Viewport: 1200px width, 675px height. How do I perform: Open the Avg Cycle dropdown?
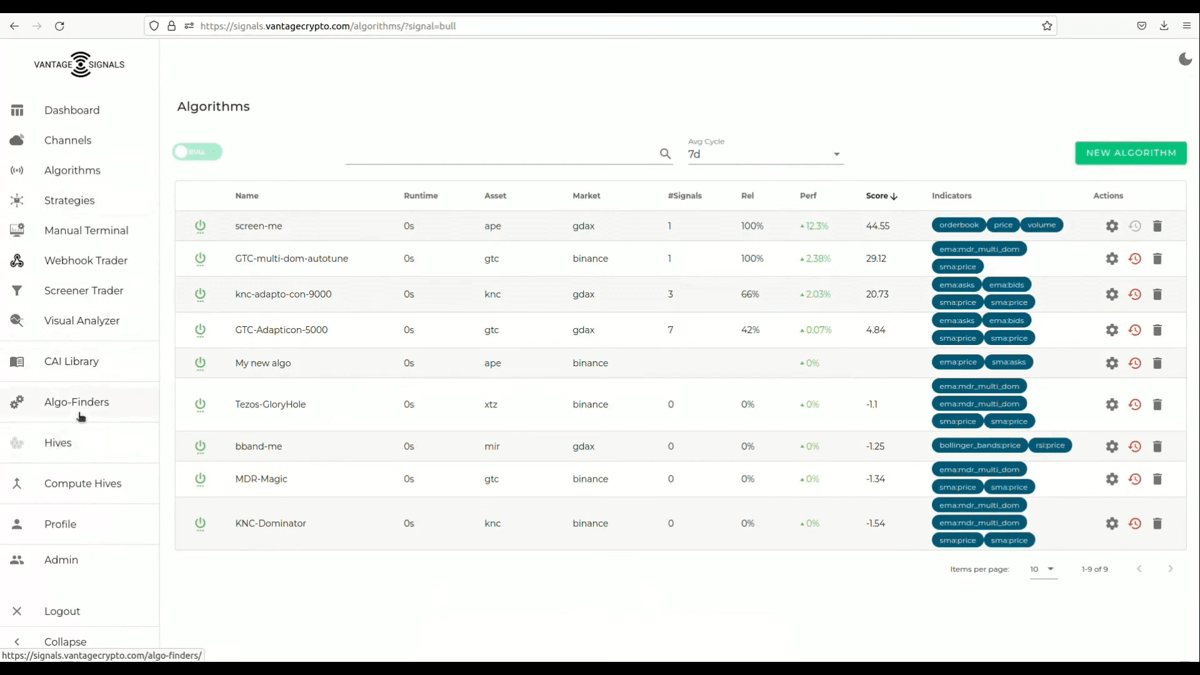764,154
